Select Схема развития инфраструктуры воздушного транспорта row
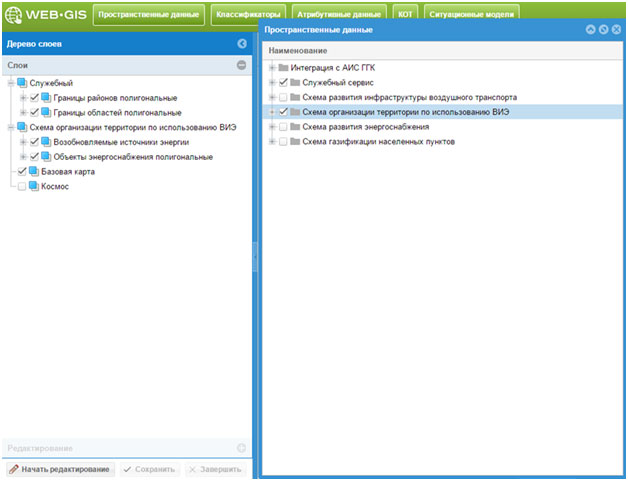 click(410, 97)
